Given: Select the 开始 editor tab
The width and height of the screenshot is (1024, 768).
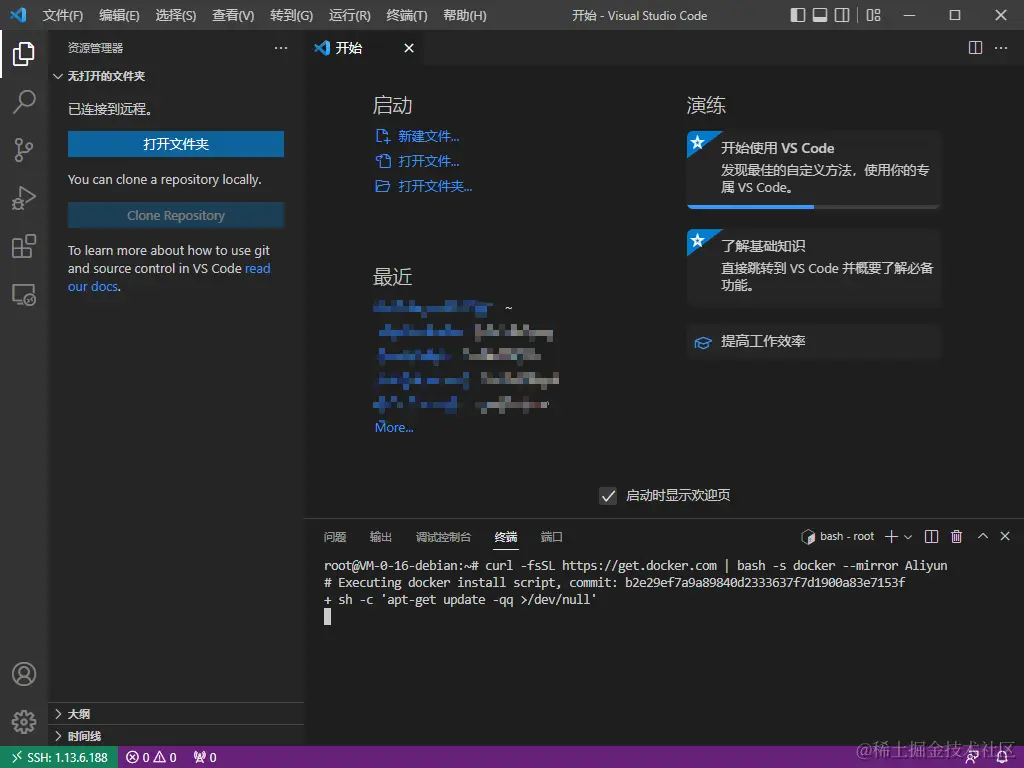Looking at the screenshot, I should coord(364,48).
